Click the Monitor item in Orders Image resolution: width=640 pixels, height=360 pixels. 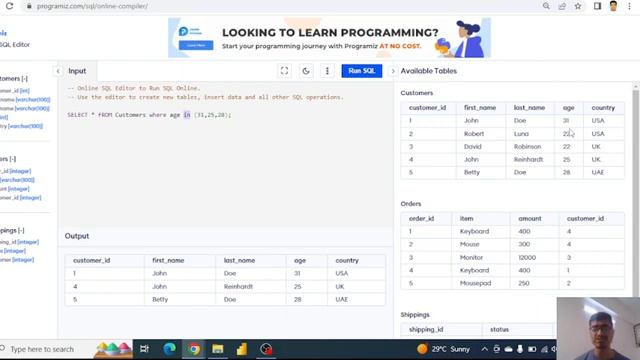coord(471,258)
